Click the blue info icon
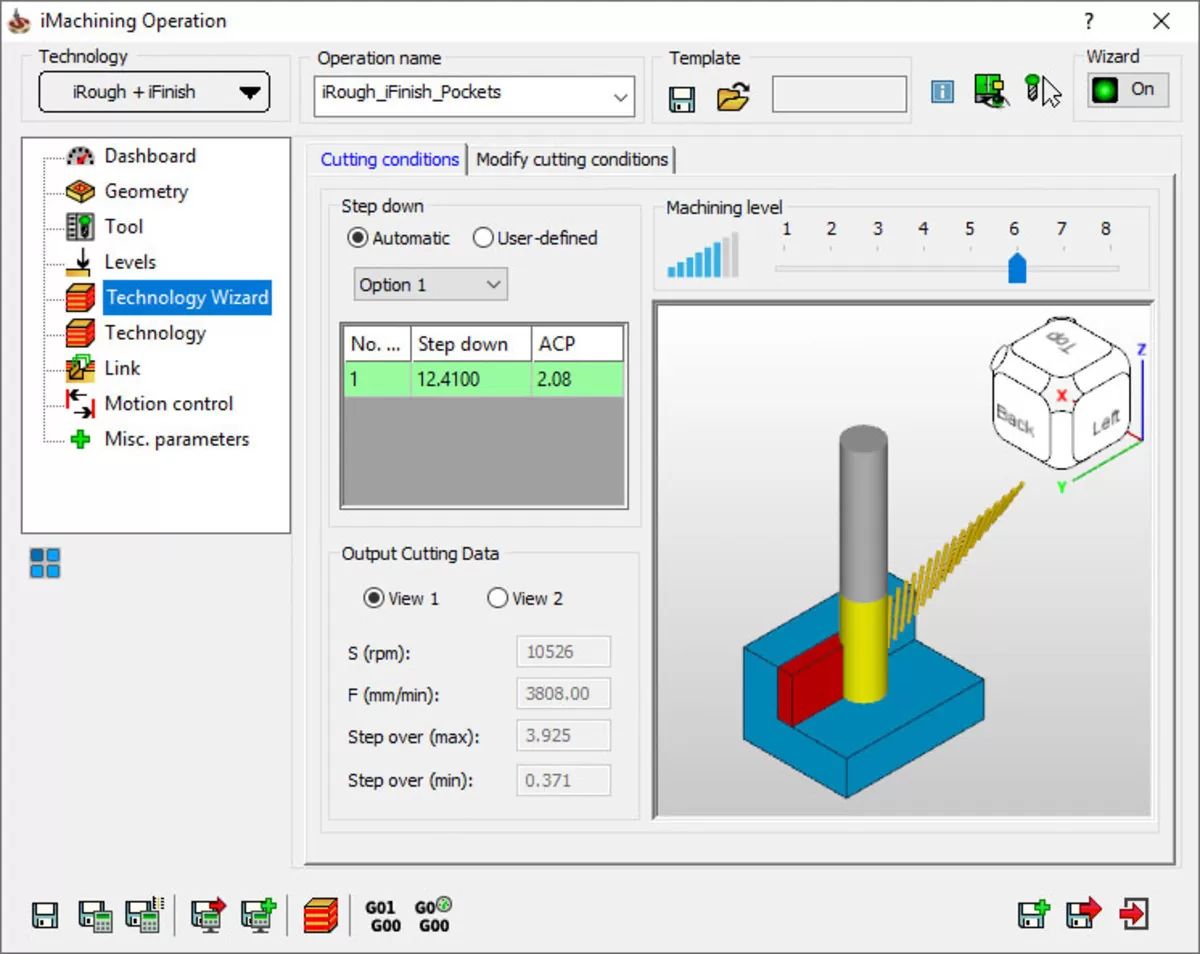 (x=942, y=92)
